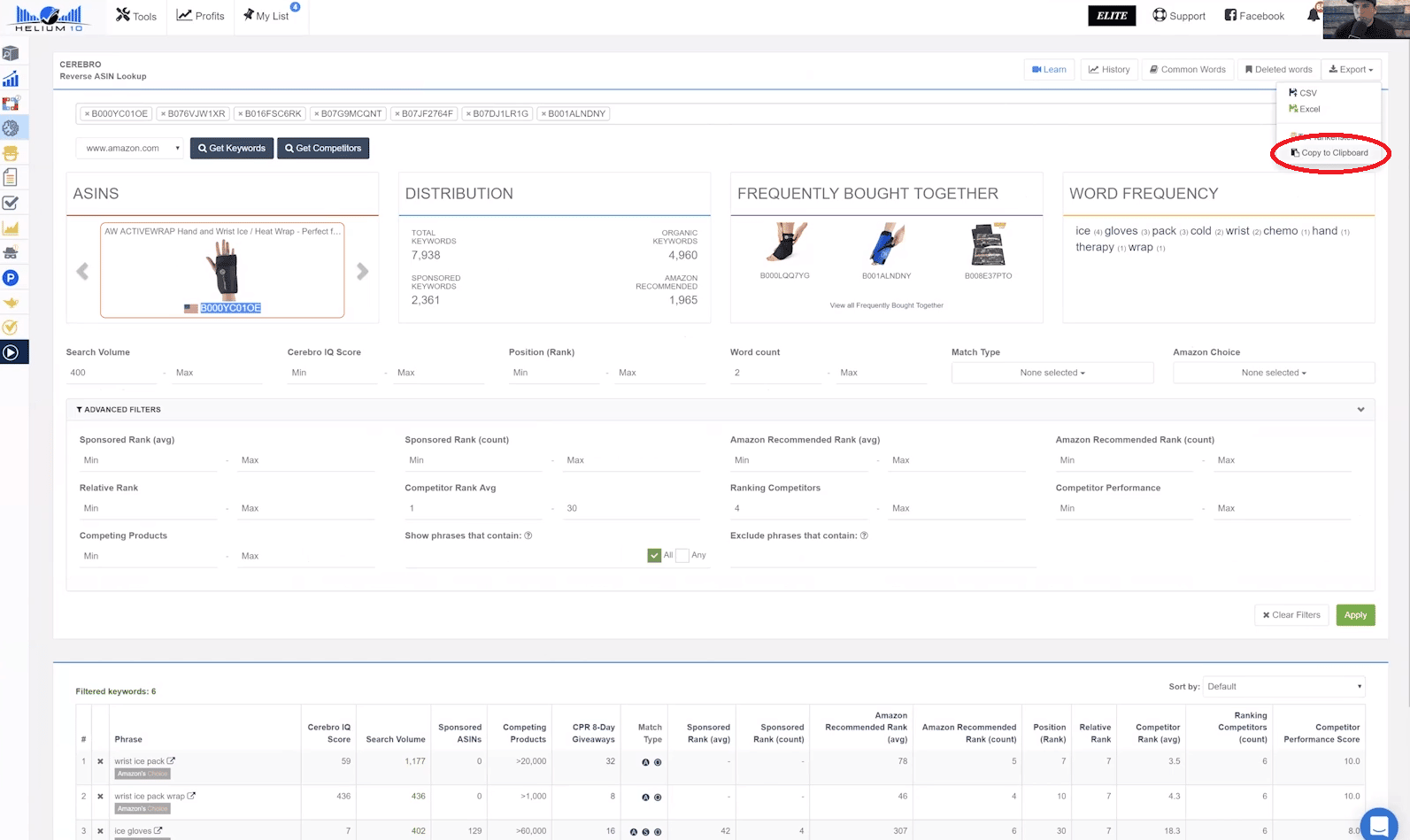Click word frequency term gloves
The width and height of the screenshot is (1410, 840).
click(x=1121, y=231)
